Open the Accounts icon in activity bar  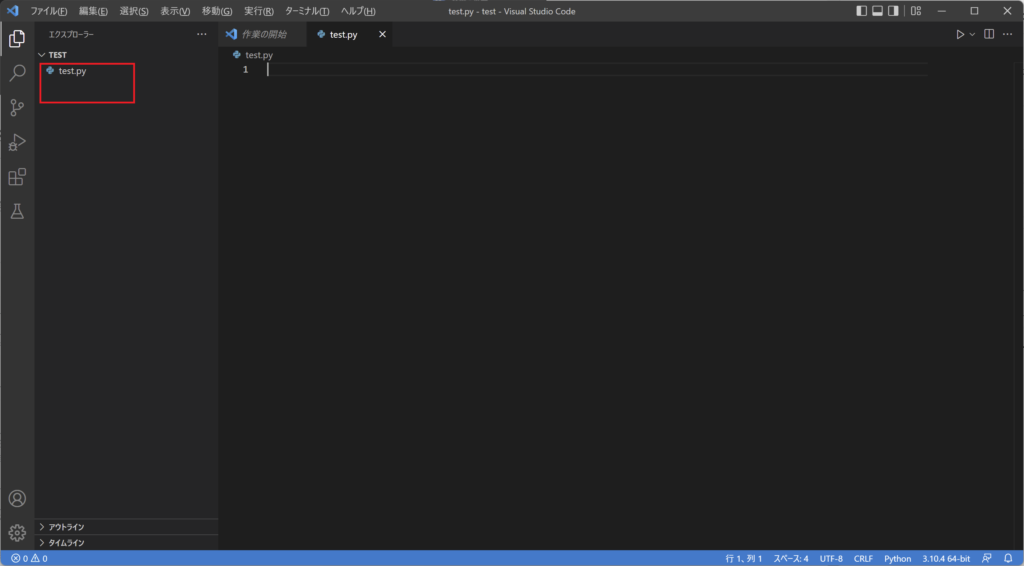[x=17, y=499]
